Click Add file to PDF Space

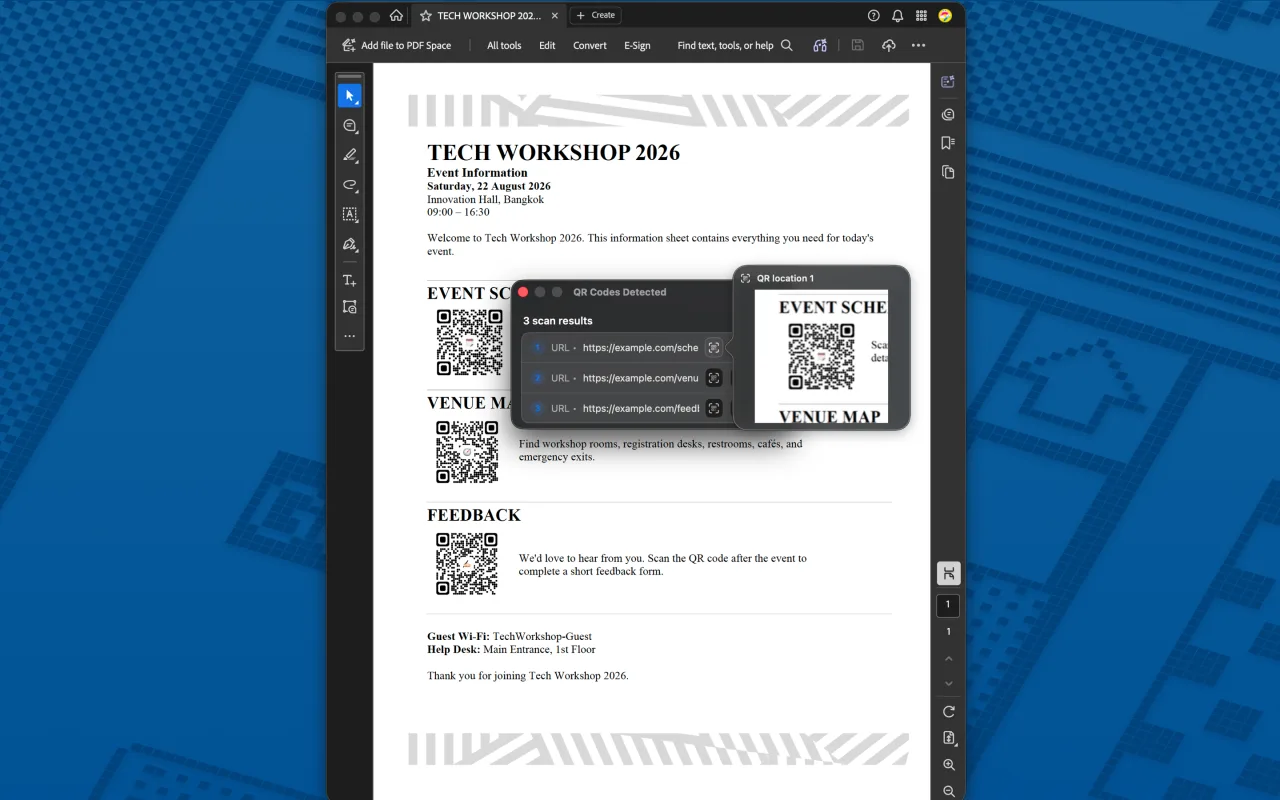[397, 45]
